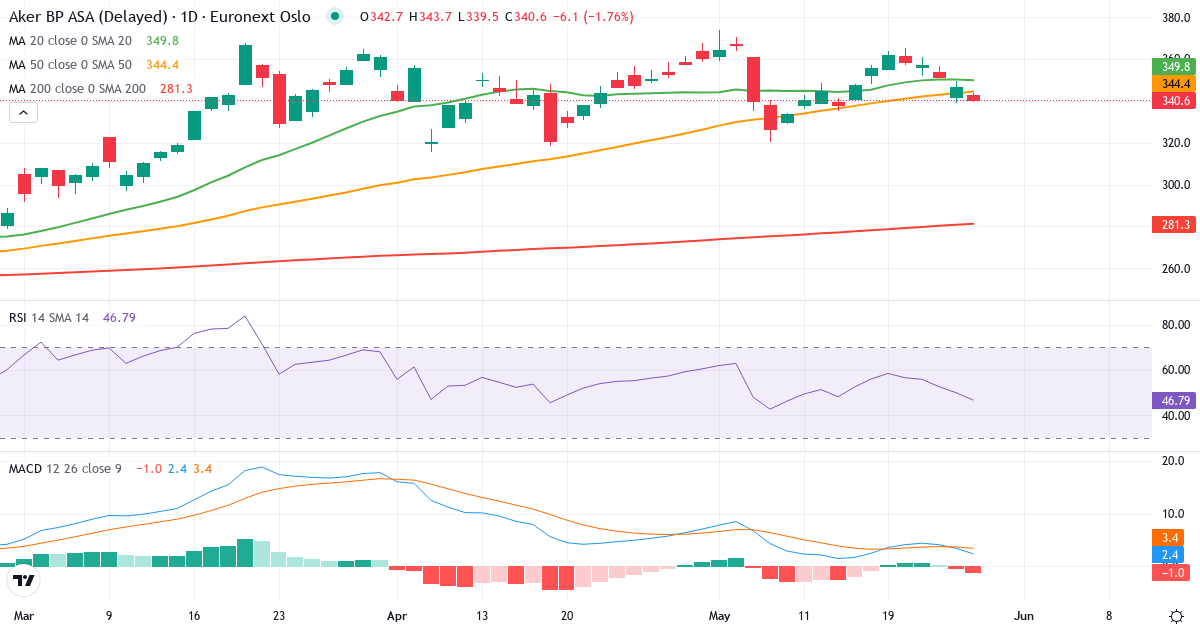Select MA 50 indicator legend
1200x630 pixels.
tap(94, 65)
